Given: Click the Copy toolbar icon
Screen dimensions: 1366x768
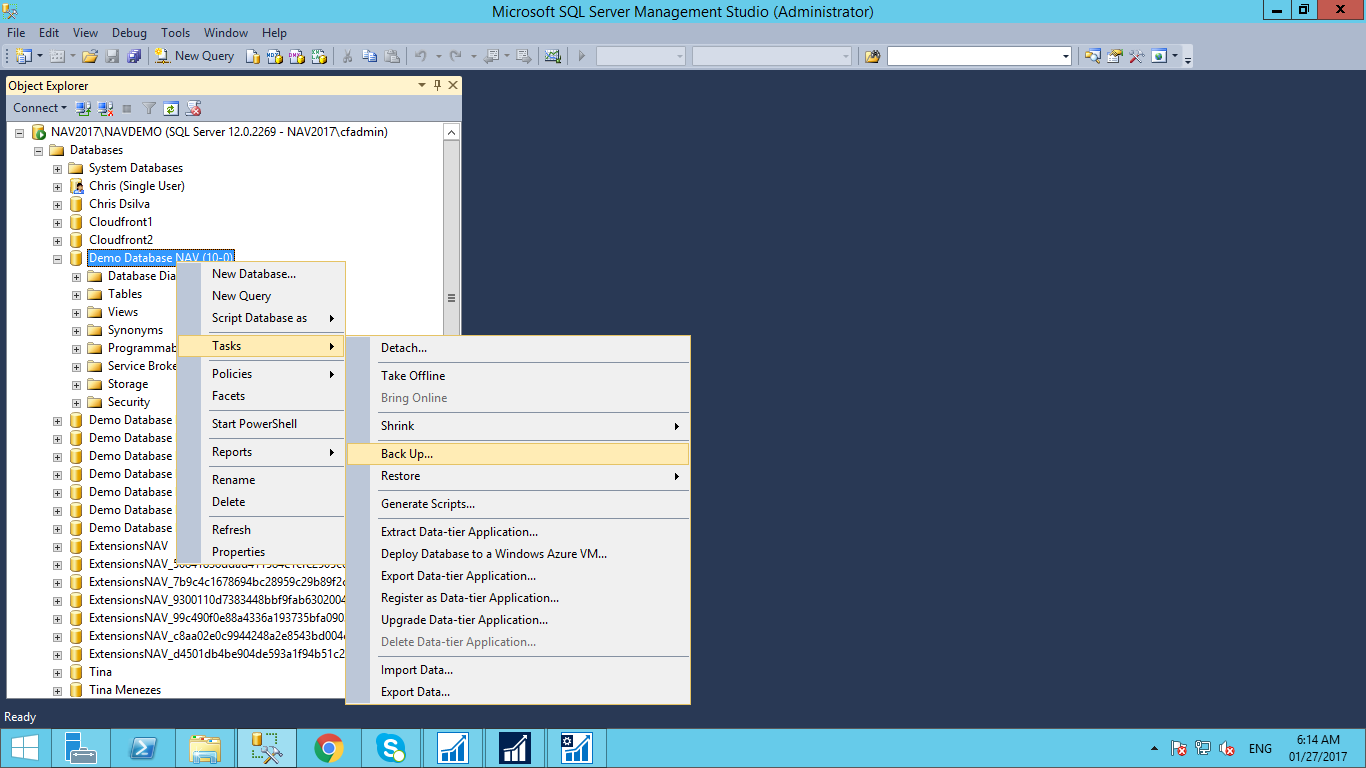Looking at the screenshot, I should (370, 56).
